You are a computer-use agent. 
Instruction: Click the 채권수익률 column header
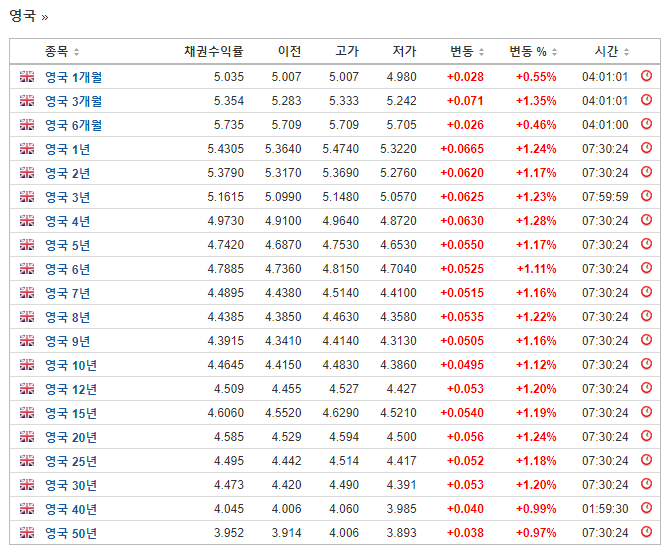coord(213,51)
